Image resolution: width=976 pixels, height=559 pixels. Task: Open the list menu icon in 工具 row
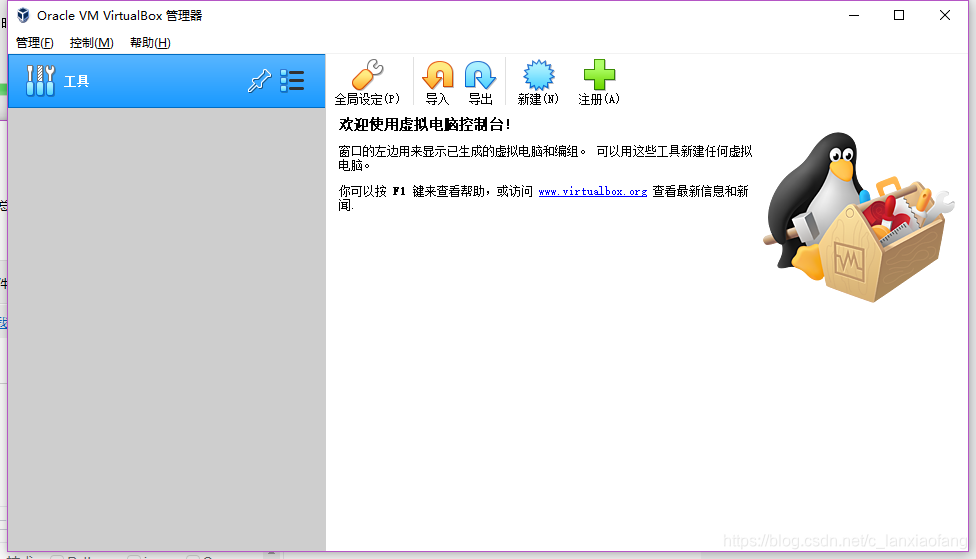point(292,81)
